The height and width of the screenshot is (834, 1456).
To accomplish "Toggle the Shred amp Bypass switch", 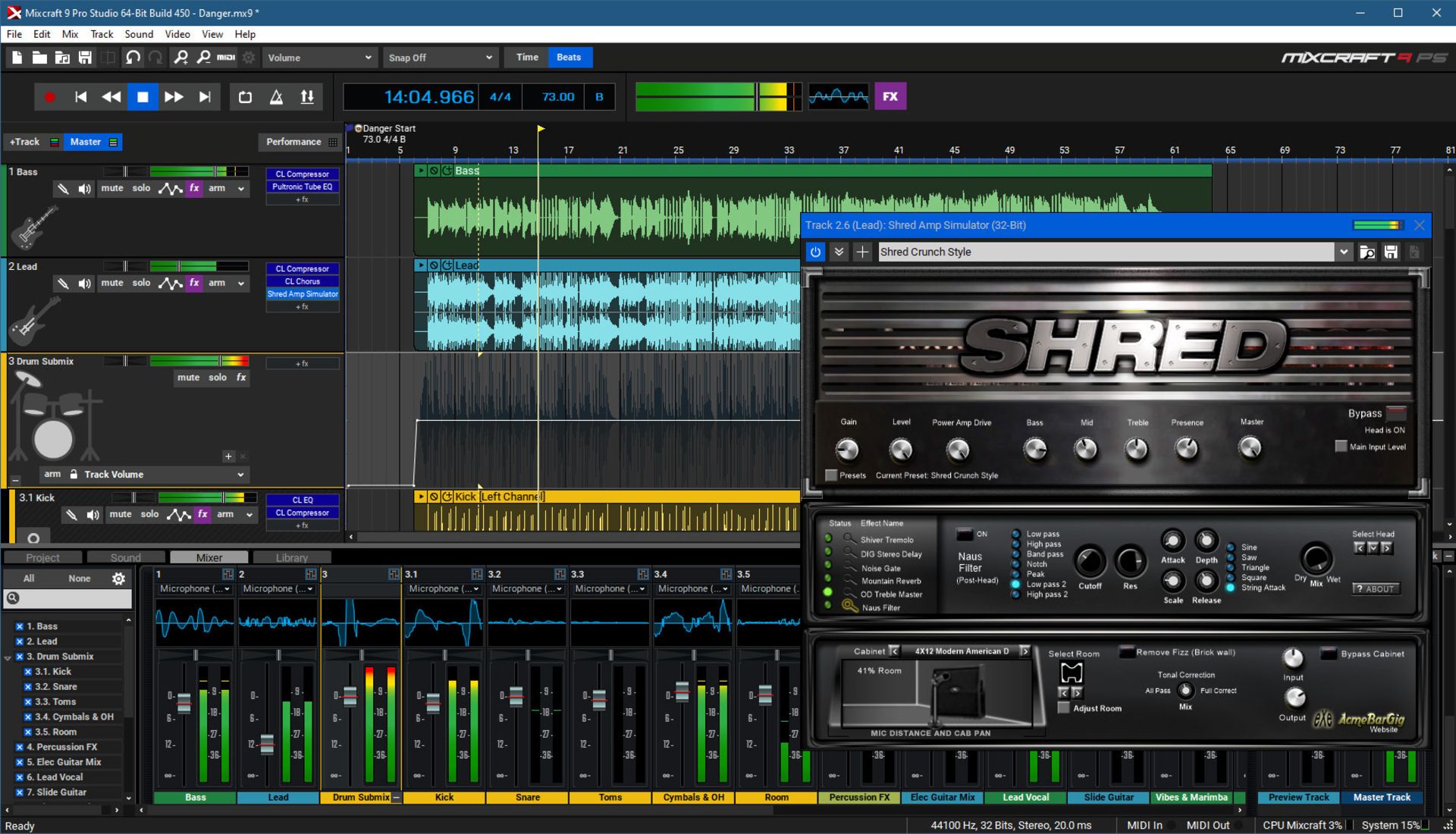I will pos(1396,413).
